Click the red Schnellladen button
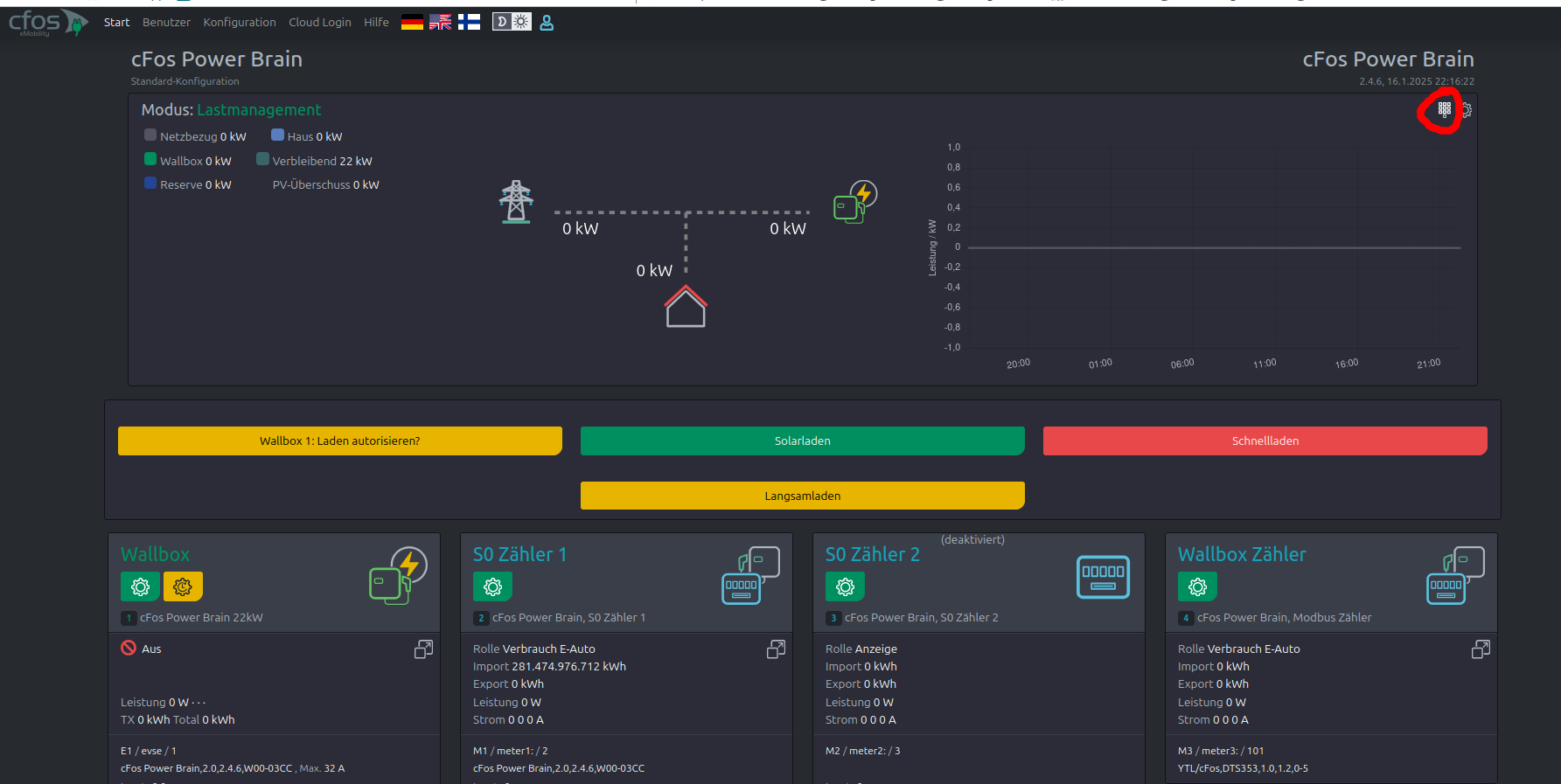This screenshot has width=1561, height=784. coord(1265,441)
